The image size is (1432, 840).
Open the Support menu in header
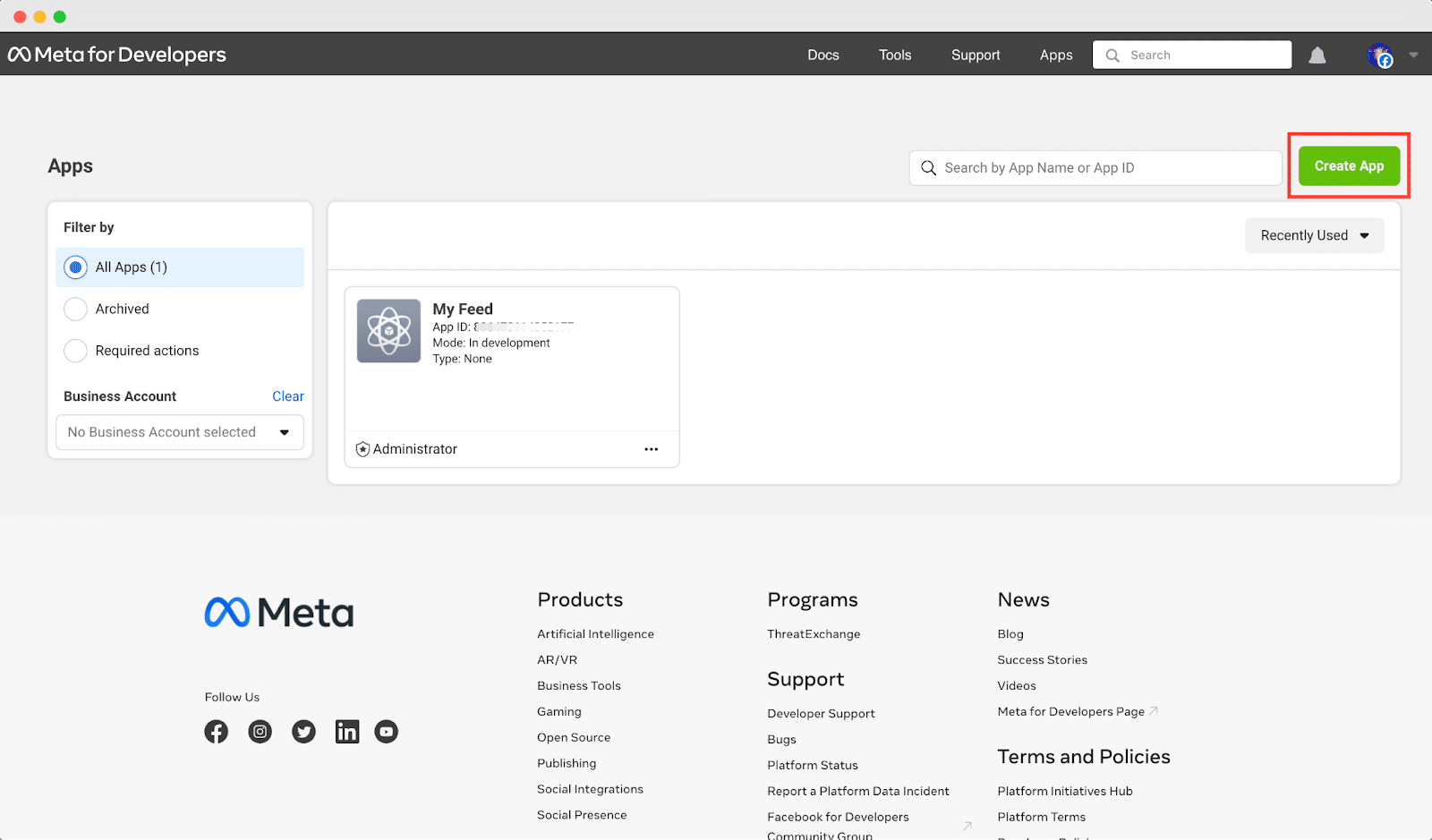(976, 55)
